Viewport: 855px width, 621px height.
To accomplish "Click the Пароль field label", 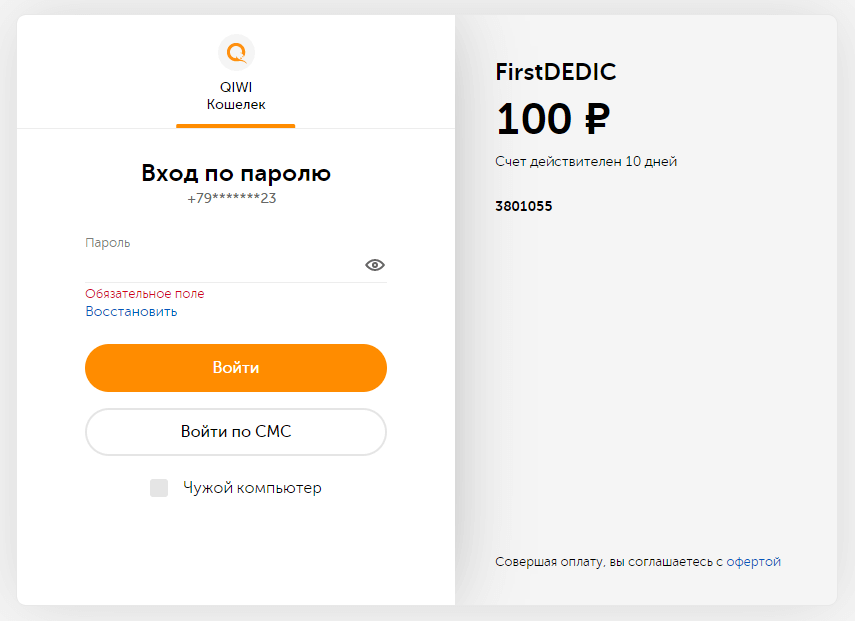I will click(x=107, y=243).
